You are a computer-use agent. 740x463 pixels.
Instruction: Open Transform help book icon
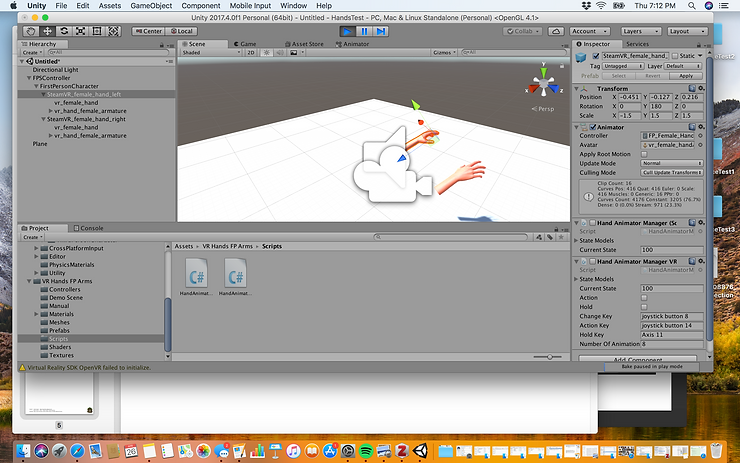[x=692, y=88]
